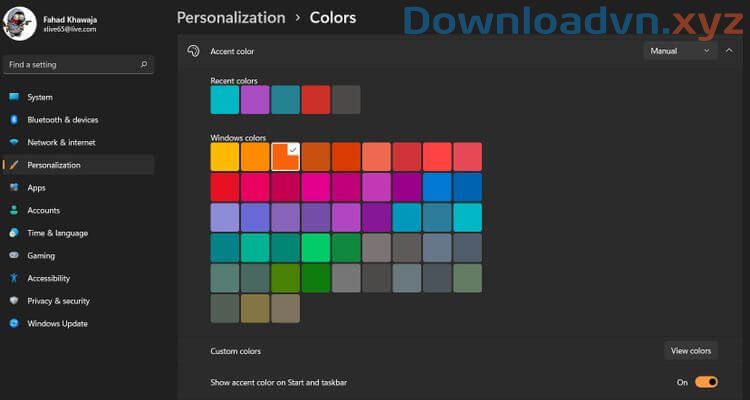
Task: Select the bright green Windows color
Action: click(x=316, y=248)
